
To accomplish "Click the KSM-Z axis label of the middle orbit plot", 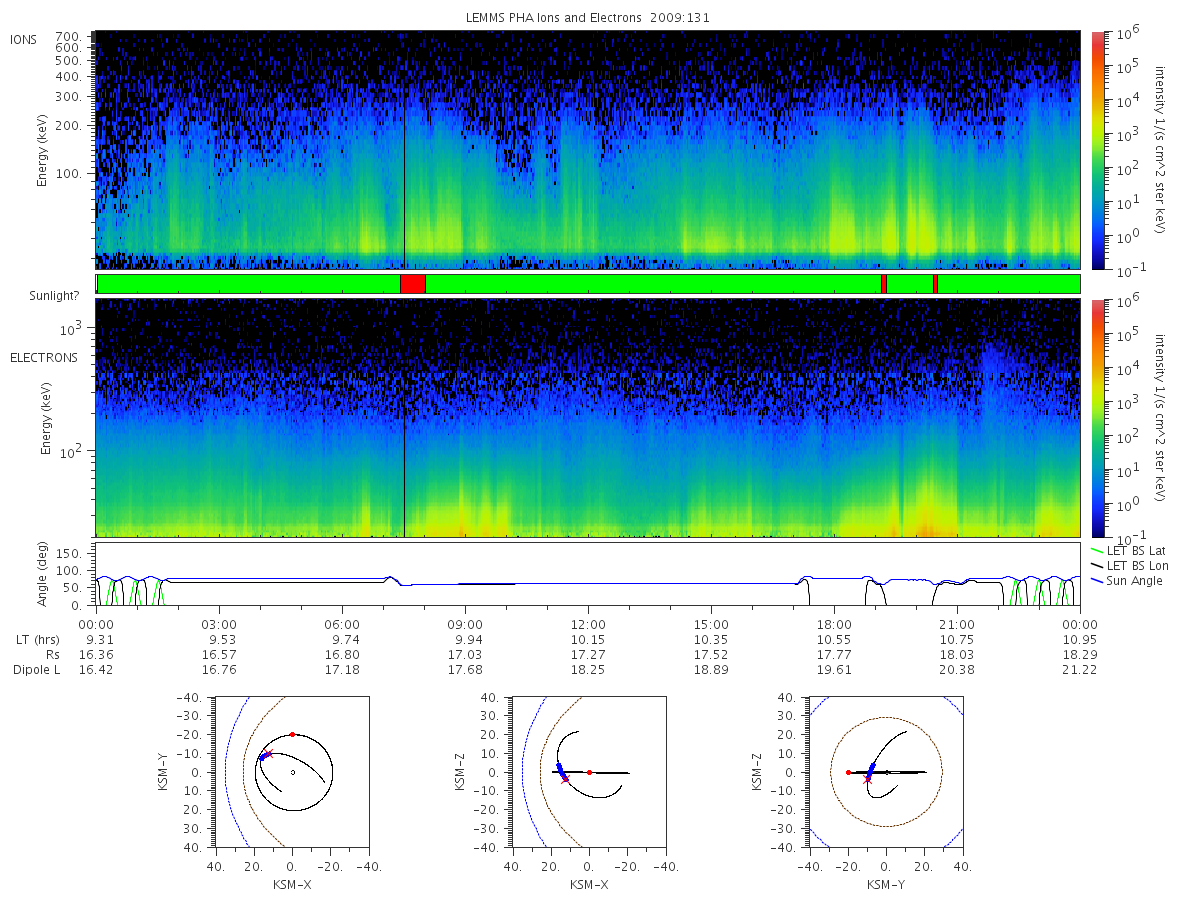I will point(459,772).
